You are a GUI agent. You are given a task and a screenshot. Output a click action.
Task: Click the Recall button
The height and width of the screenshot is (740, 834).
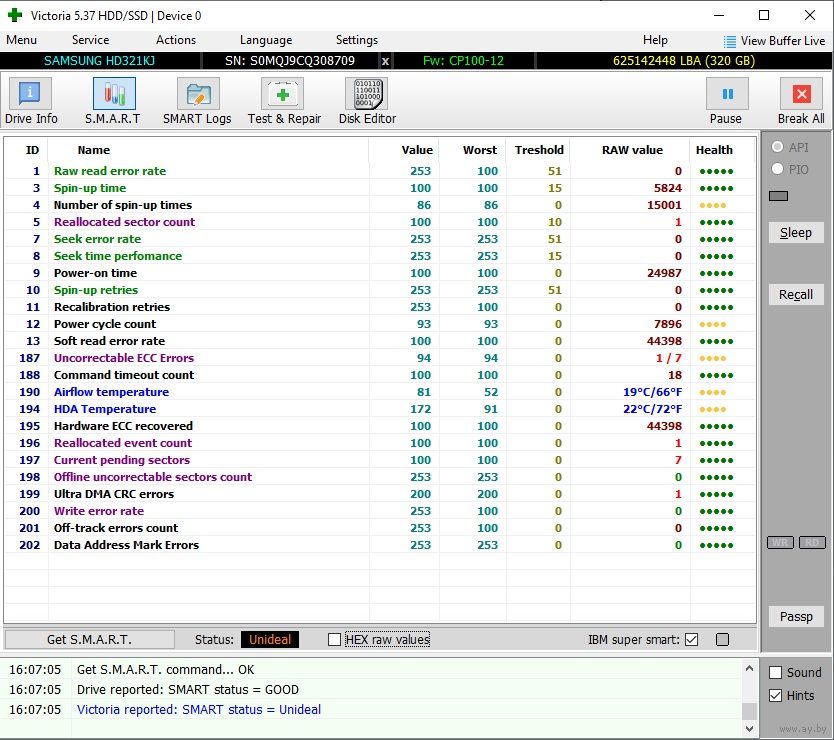click(x=796, y=294)
